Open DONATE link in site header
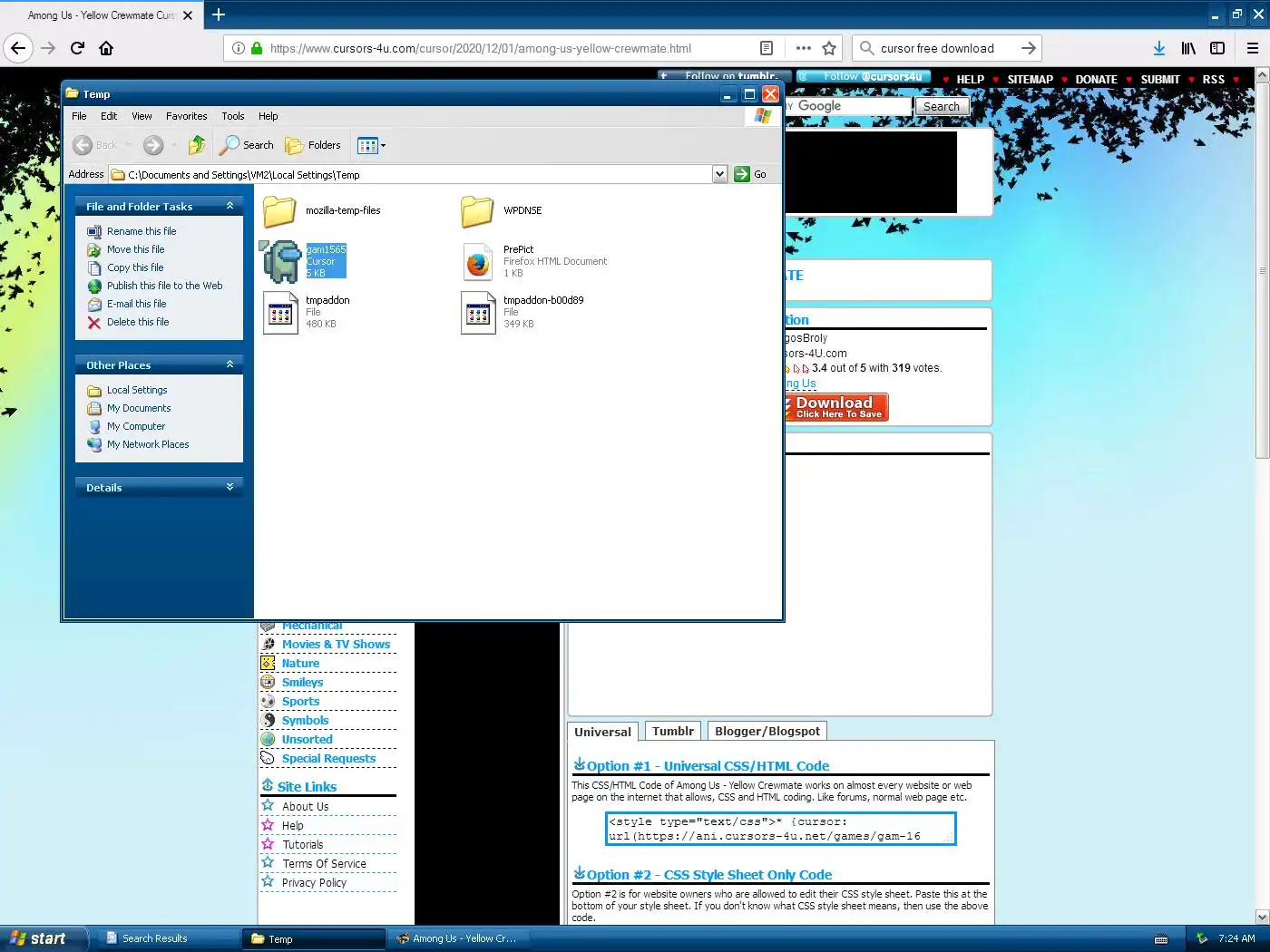Screen dimensions: 1270x952 tap(1096, 80)
